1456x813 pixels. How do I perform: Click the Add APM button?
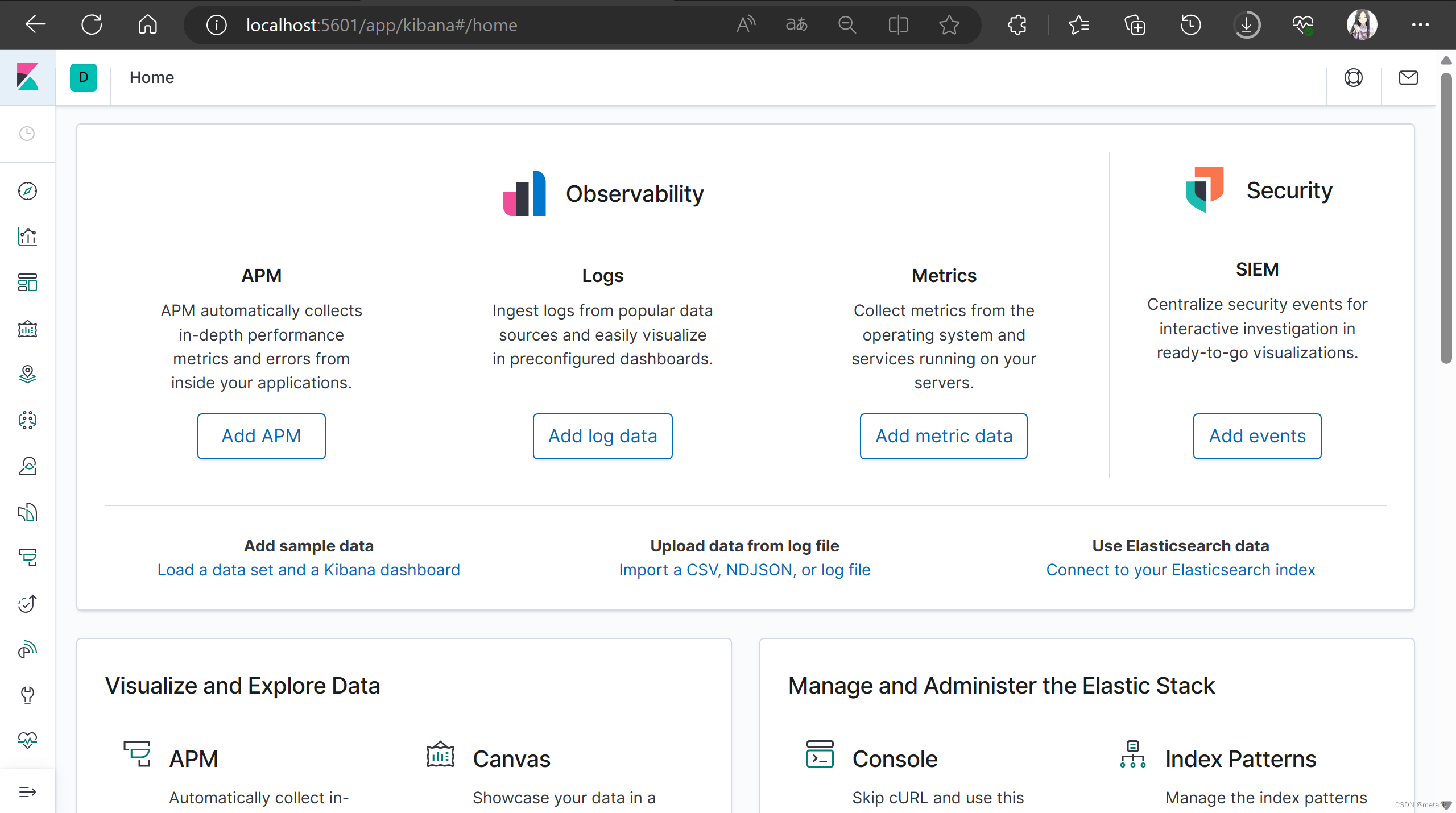pyautogui.click(x=261, y=436)
